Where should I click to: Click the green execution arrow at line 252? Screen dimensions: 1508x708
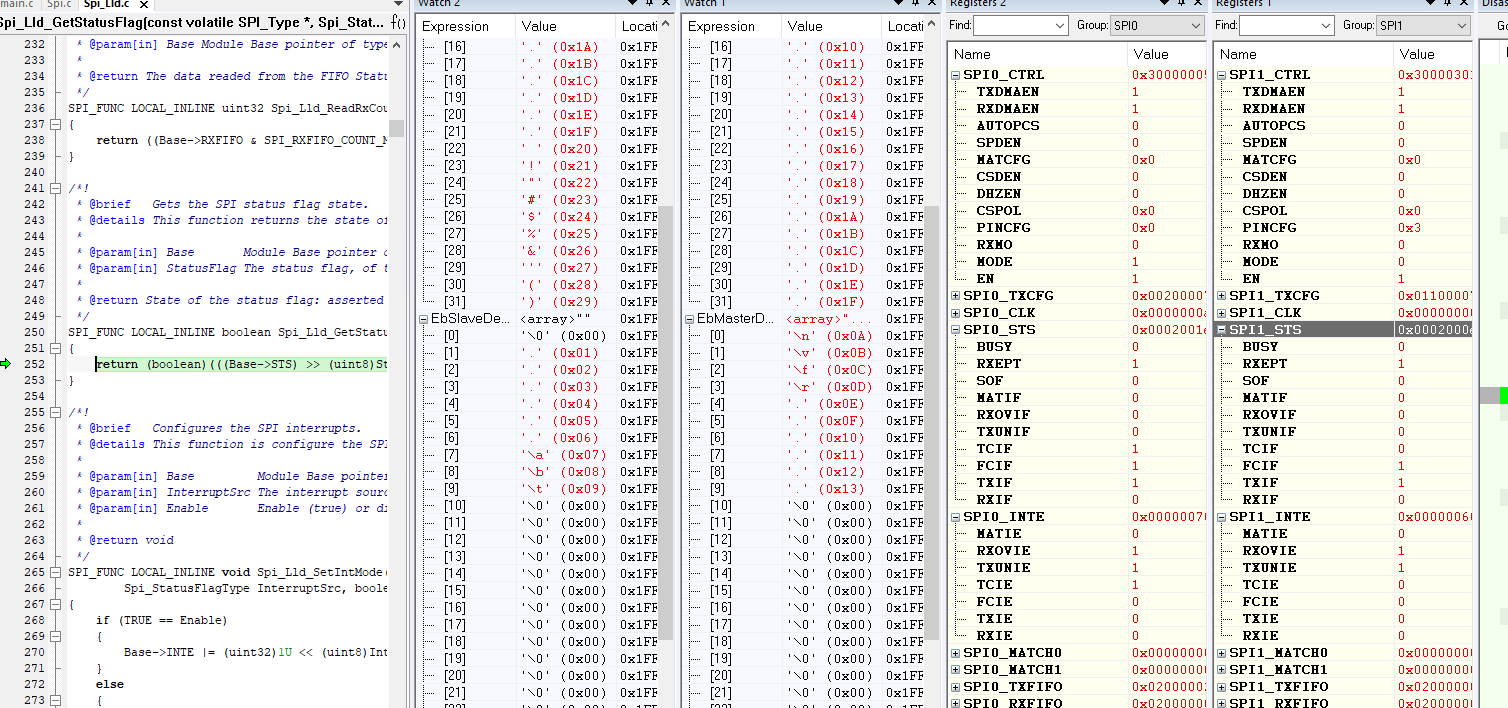[6, 363]
